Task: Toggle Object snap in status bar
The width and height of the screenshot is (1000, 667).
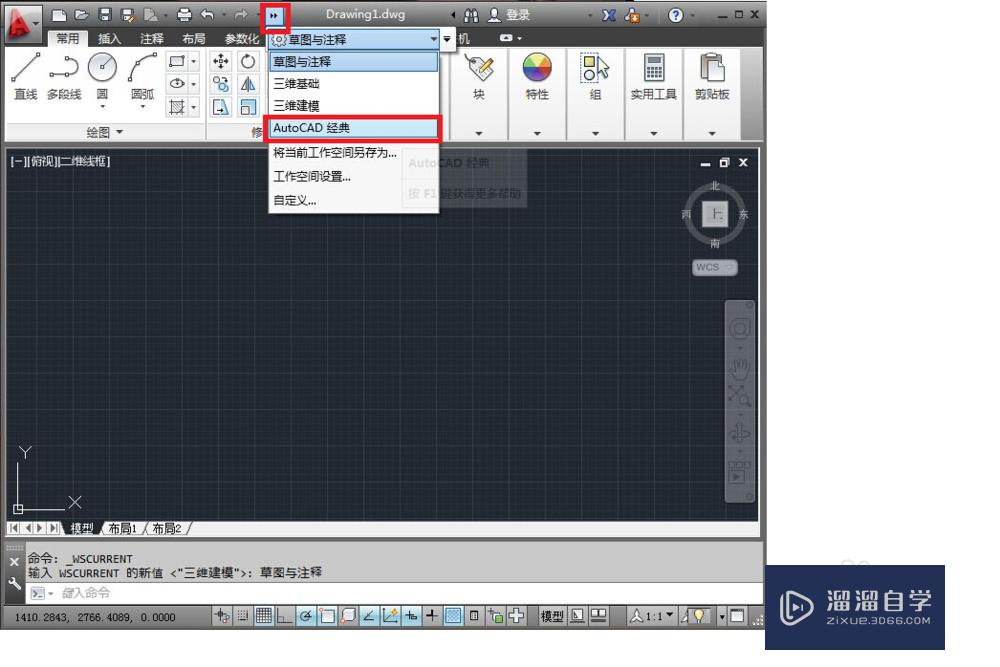Action: (x=327, y=616)
